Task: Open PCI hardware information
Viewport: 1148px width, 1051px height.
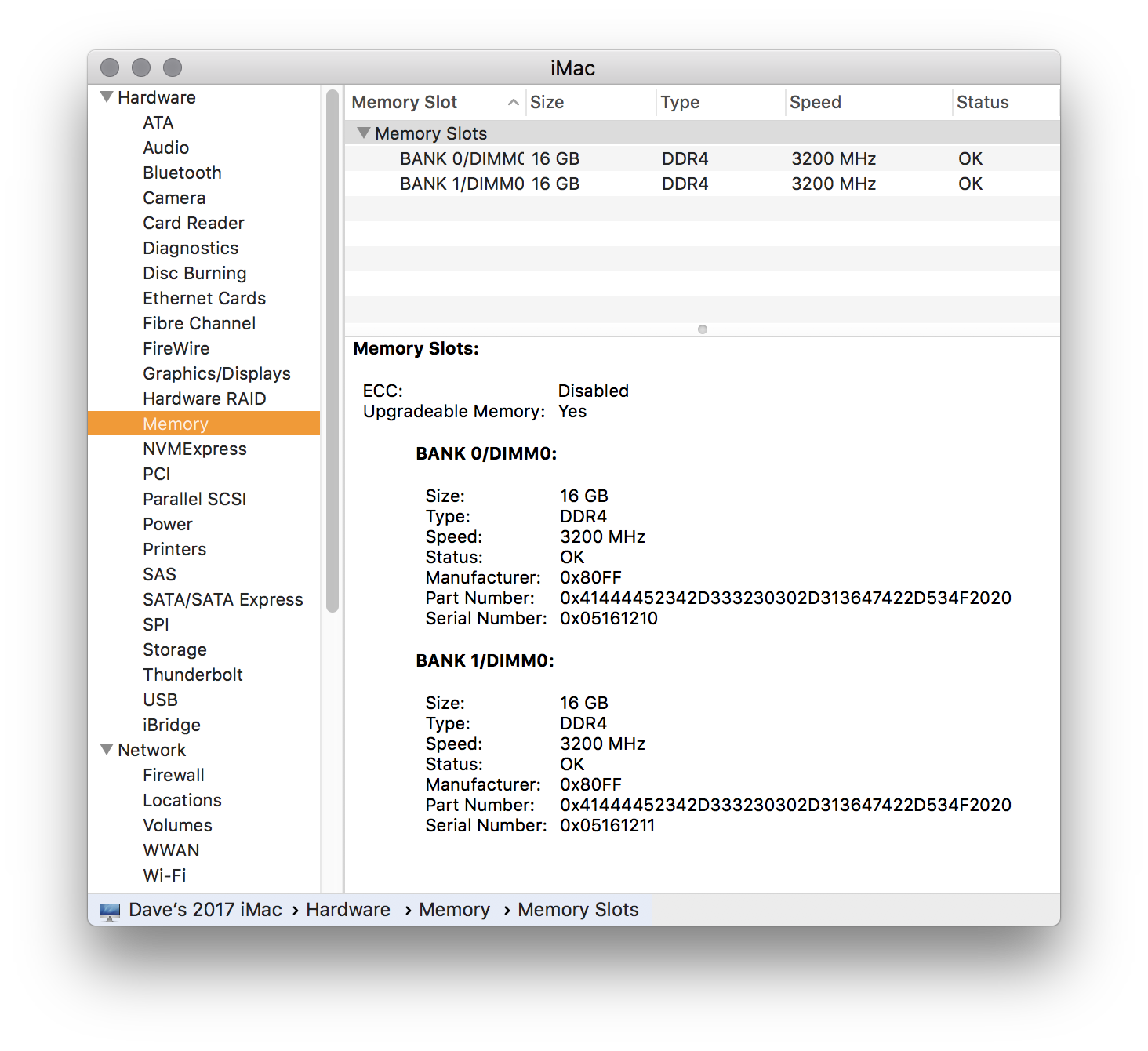Action: [x=157, y=474]
